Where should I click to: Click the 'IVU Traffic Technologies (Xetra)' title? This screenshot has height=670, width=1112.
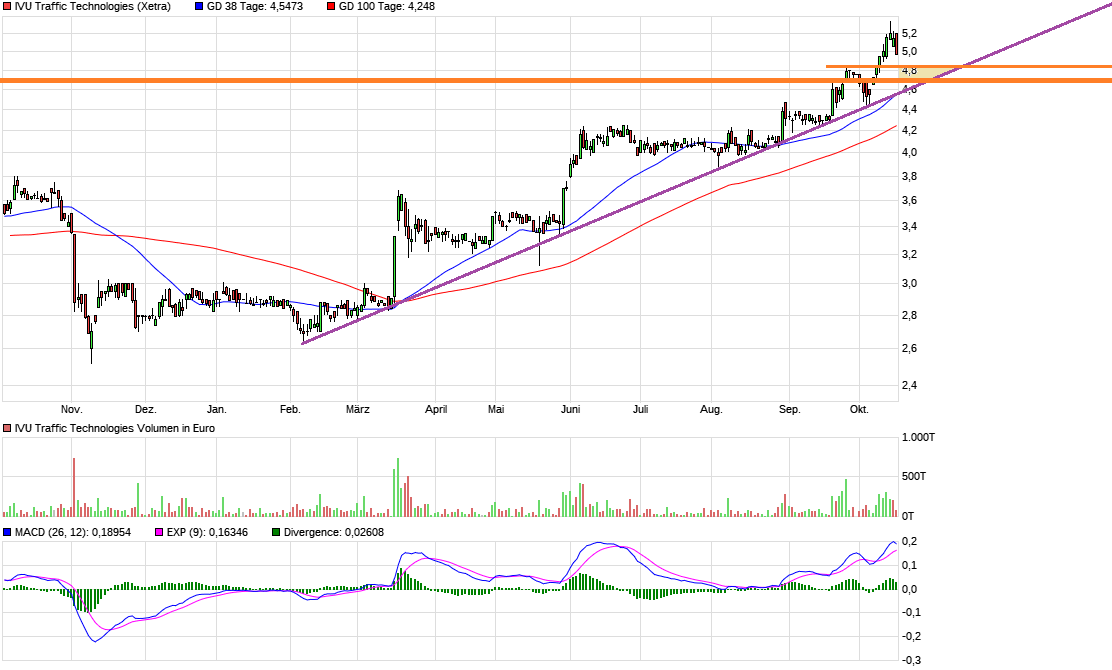coord(93,6)
